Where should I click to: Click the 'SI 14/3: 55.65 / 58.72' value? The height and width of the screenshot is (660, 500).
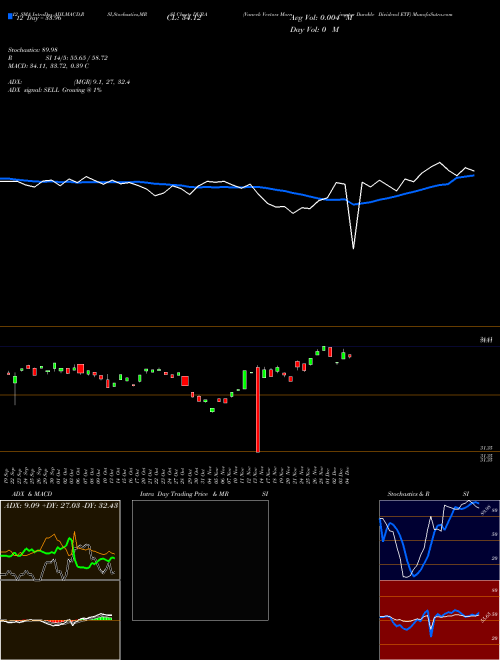click(x=77, y=58)
